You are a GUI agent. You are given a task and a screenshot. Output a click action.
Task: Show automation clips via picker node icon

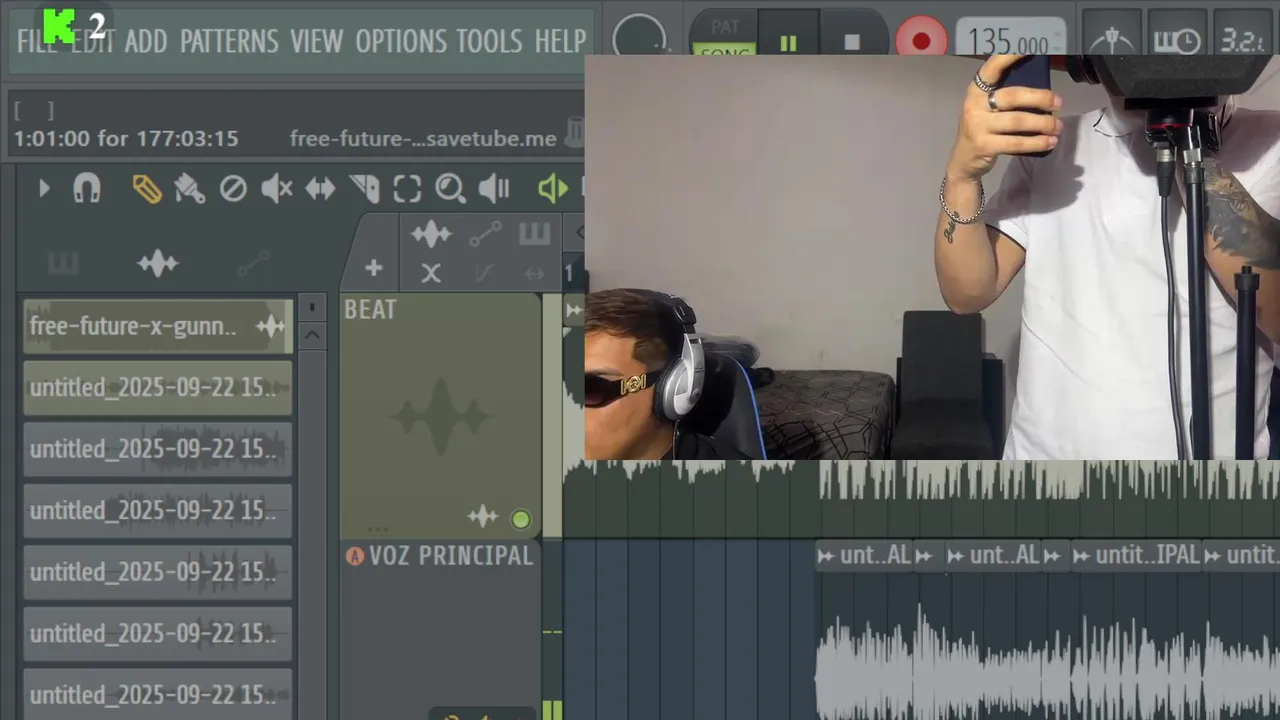tap(253, 263)
